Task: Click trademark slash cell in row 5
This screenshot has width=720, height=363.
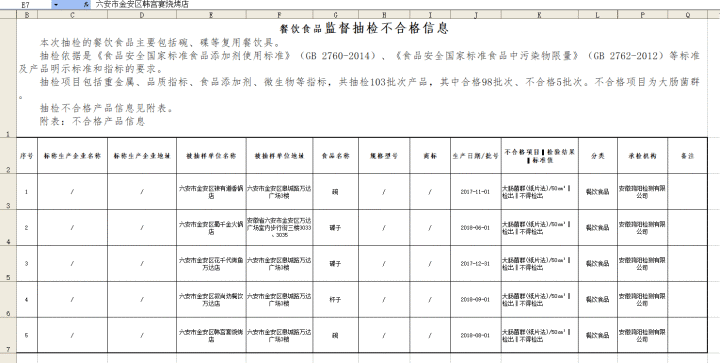Action: click(x=430, y=263)
